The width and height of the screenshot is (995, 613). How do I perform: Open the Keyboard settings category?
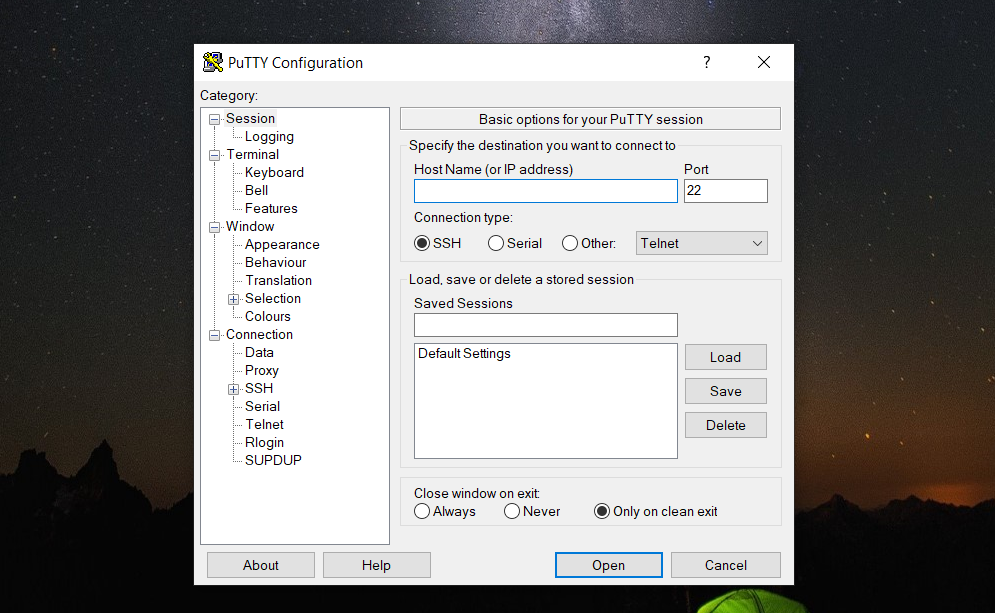click(274, 173)
